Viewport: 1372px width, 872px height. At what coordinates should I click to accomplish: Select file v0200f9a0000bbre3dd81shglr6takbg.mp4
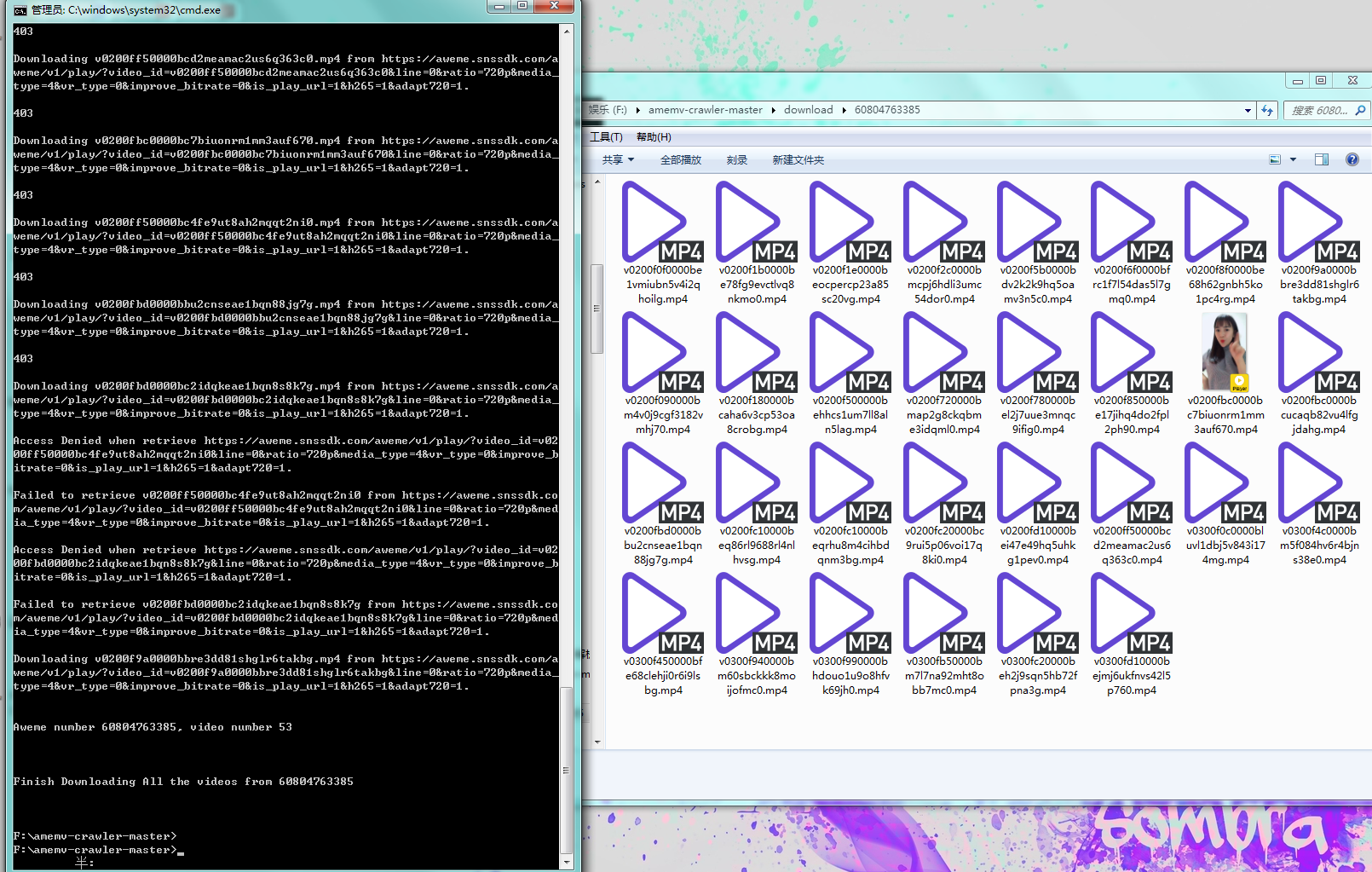pyautogui.click(x=1319, y=243)
